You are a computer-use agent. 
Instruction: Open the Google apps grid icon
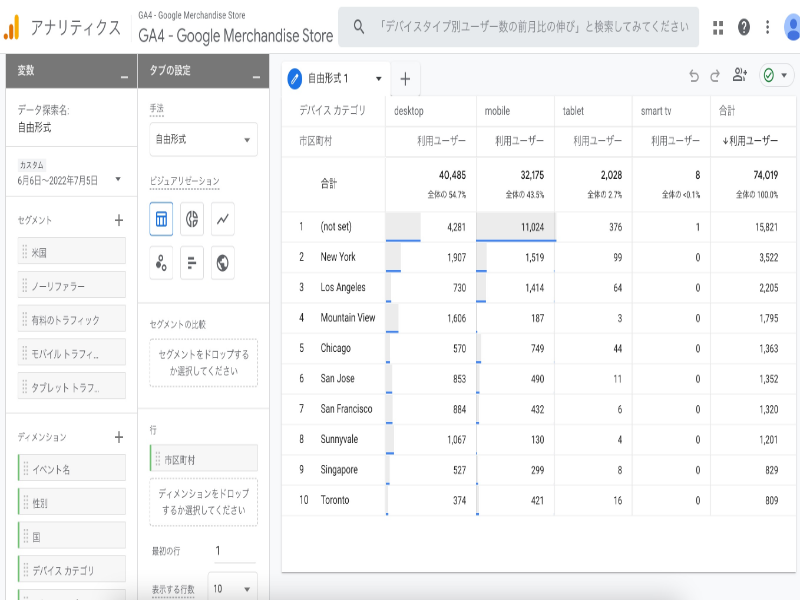pos(718,27)
